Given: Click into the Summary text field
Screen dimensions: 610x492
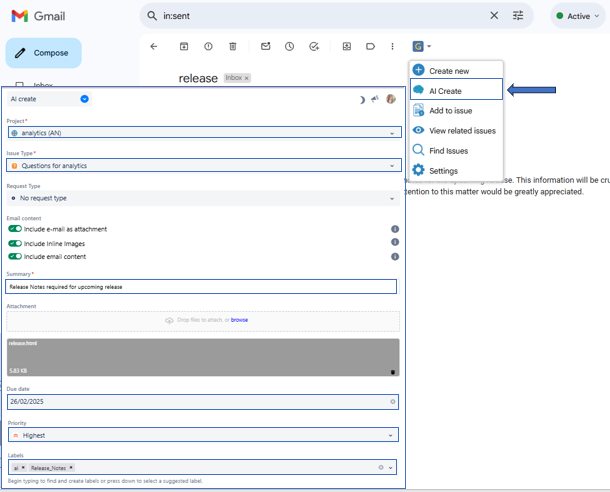Looking at the screenshot, I should pyautogui.click(x=201, y=287).
